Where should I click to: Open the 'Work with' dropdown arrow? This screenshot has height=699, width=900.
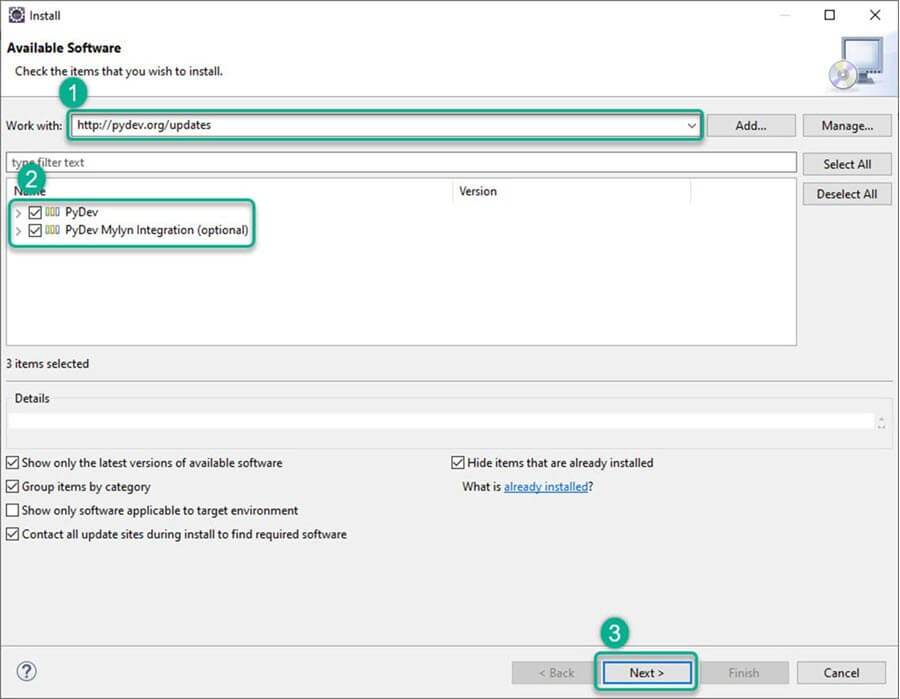(x=691, y=126)
